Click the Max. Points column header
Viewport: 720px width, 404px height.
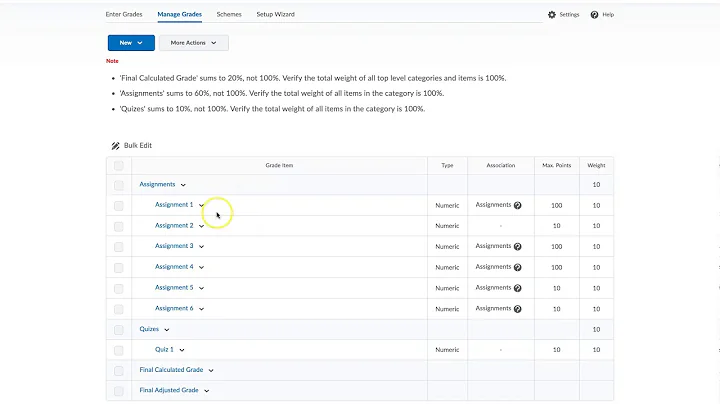pos(557,165)
